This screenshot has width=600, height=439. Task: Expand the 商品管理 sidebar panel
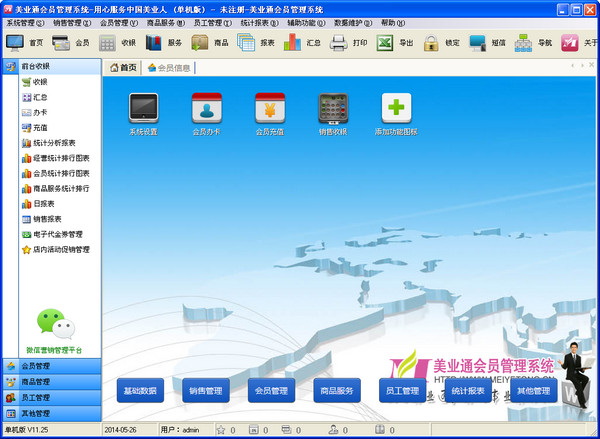click(50, 381)
